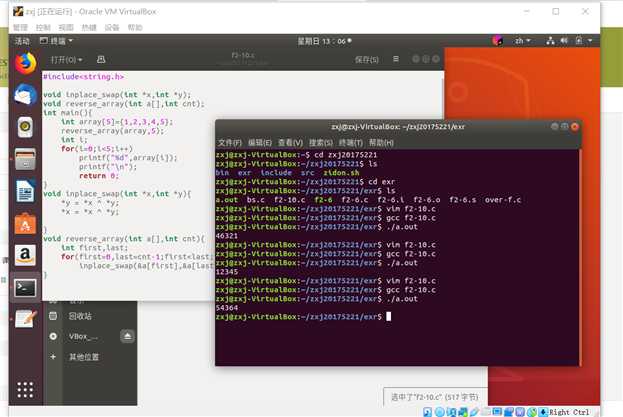Click the network icon in top bar
Image resolution: width=623 pixels, height=417 pixels.
tap(550, 41)
